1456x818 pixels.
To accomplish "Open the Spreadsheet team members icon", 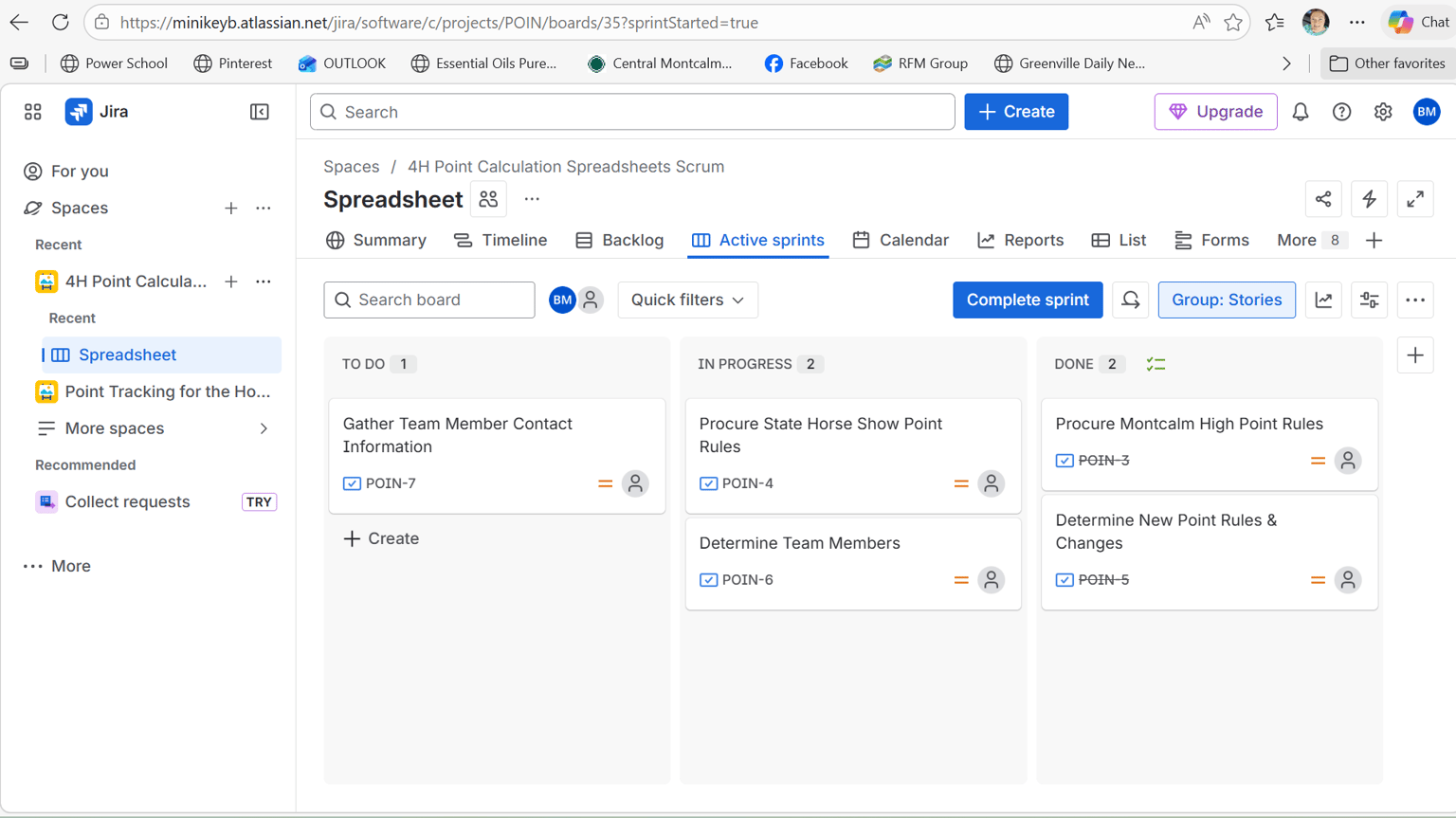I will (488, 199).
